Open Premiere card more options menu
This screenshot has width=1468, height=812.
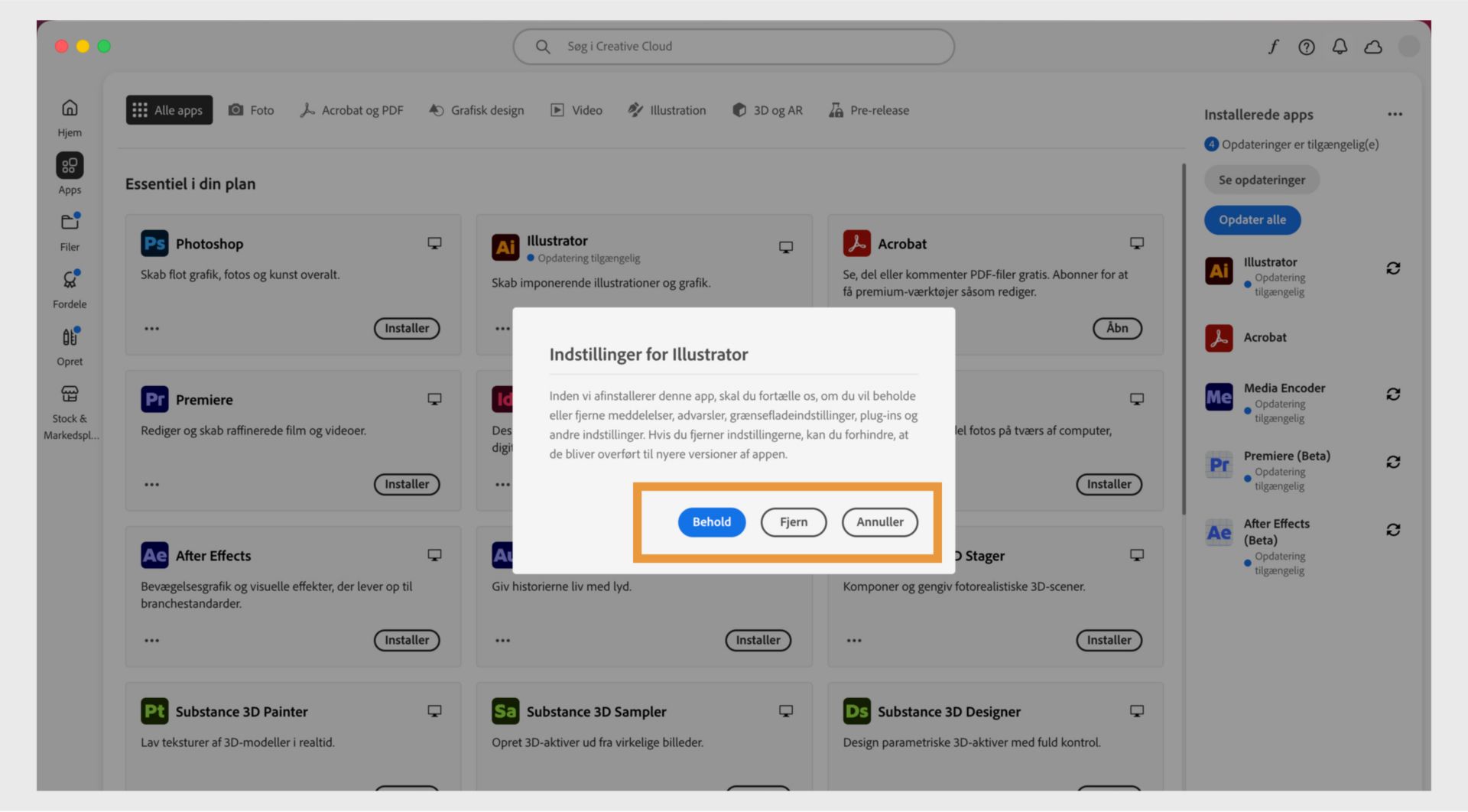point(152,485)
